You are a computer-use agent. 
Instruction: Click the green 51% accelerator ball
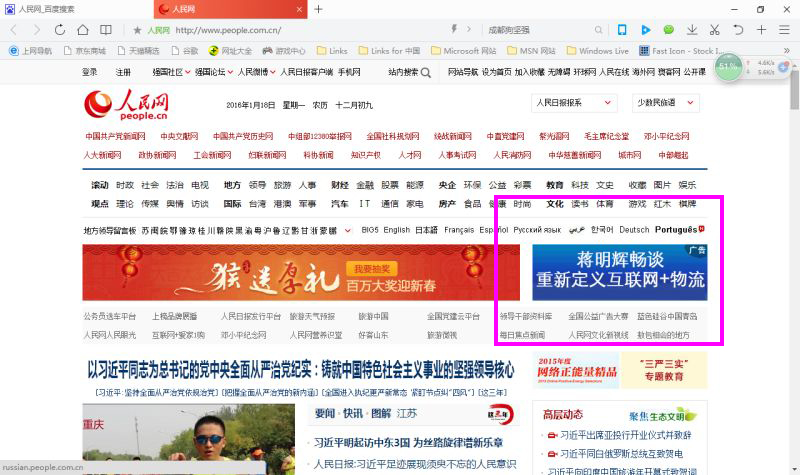pyautogui.click(x=728, y=67)
